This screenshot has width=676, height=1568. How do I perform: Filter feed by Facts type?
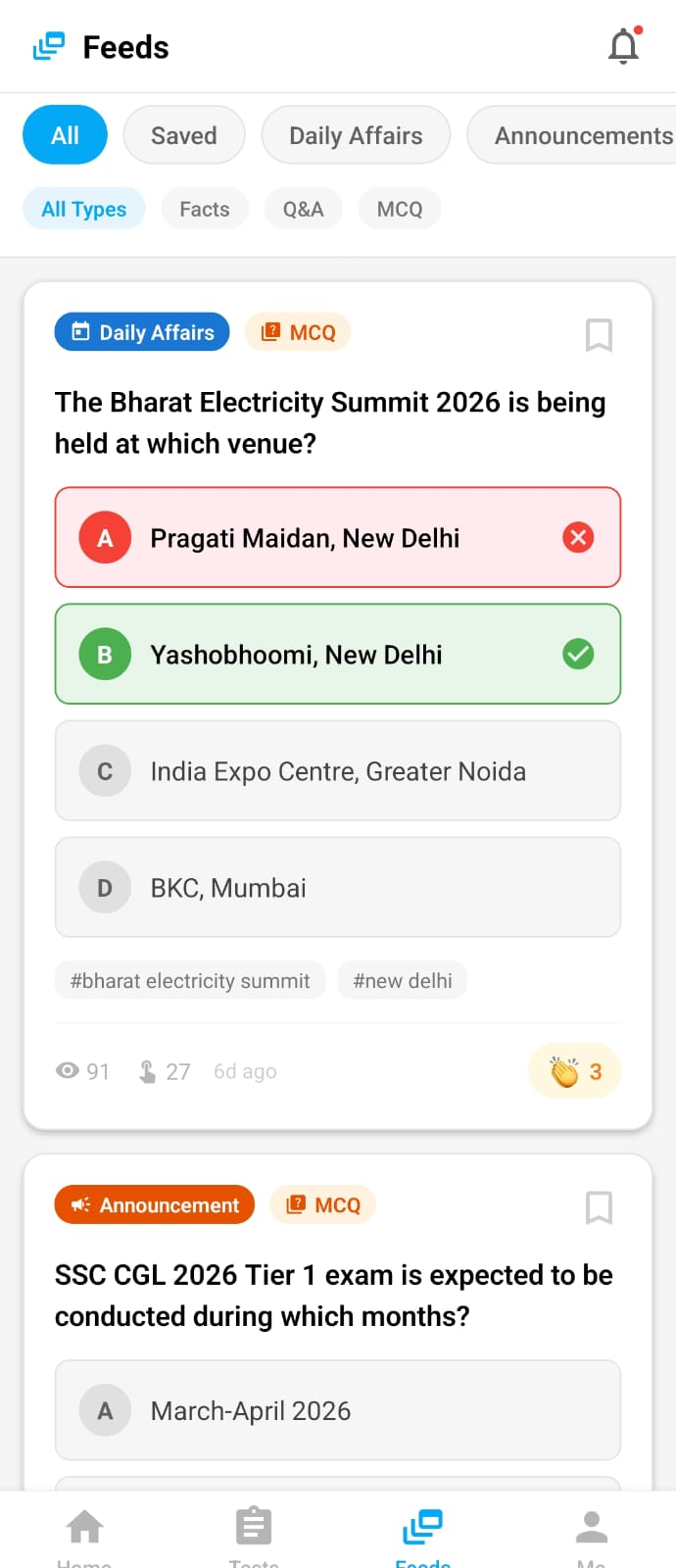tap(205, 209)
